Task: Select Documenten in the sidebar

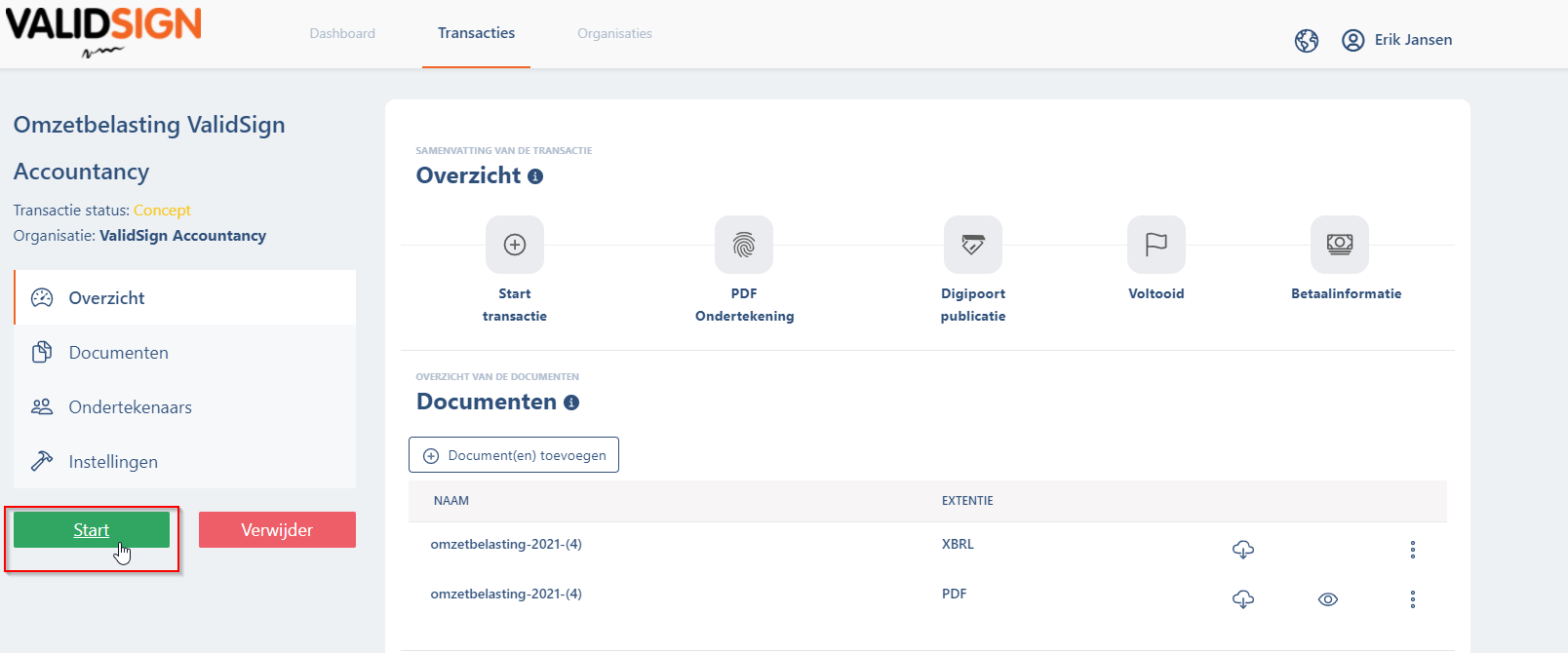Action: click(x=185, y=353)
